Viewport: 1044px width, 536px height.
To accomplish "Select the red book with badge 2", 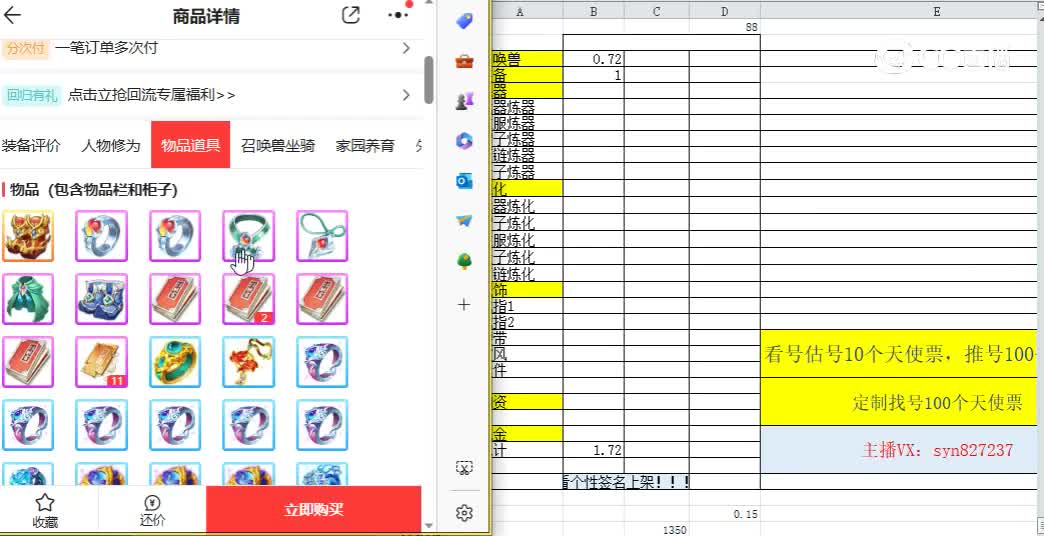I will point(248,299).
